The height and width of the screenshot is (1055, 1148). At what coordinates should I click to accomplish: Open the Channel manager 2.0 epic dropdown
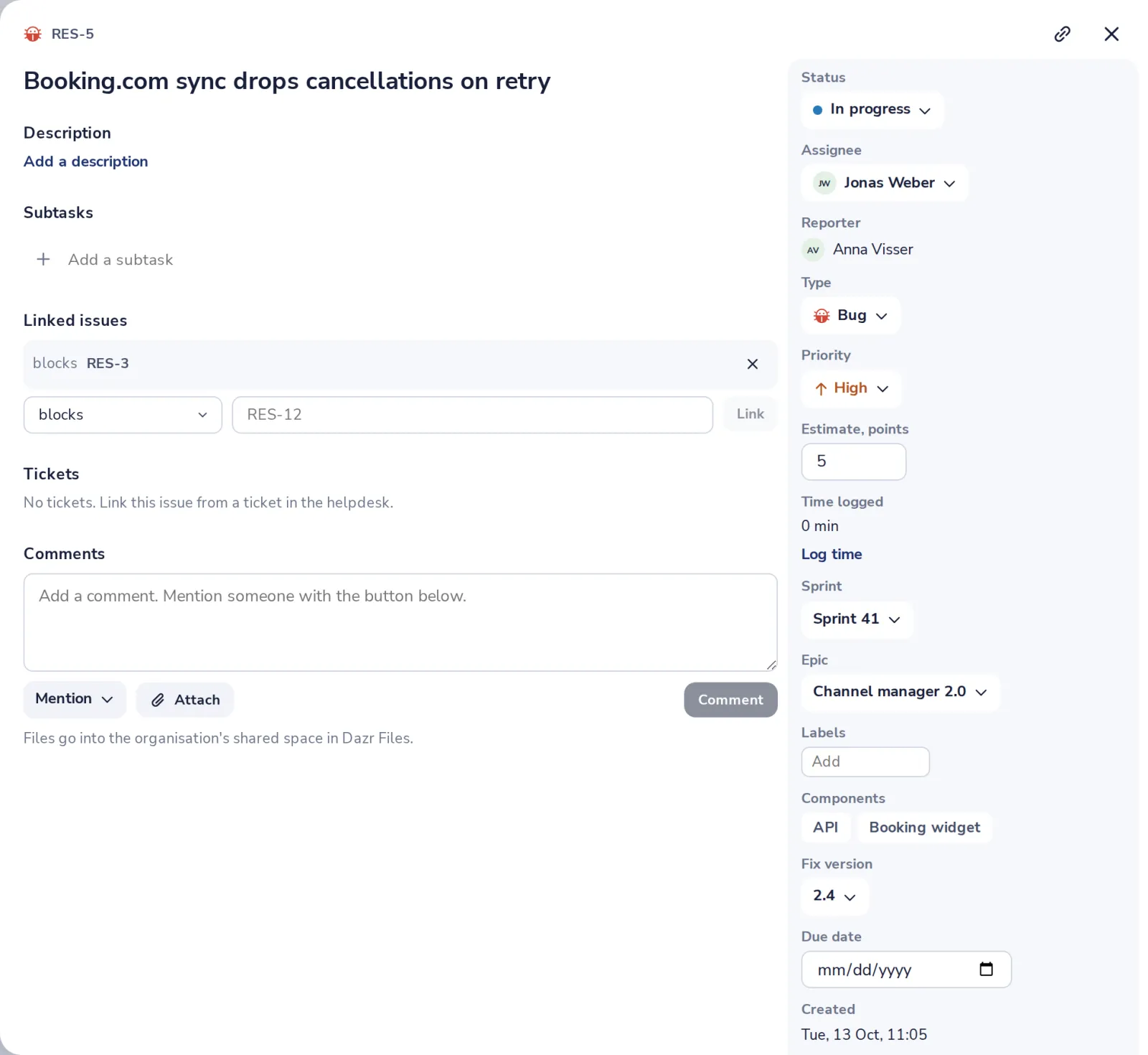(900, 692)
